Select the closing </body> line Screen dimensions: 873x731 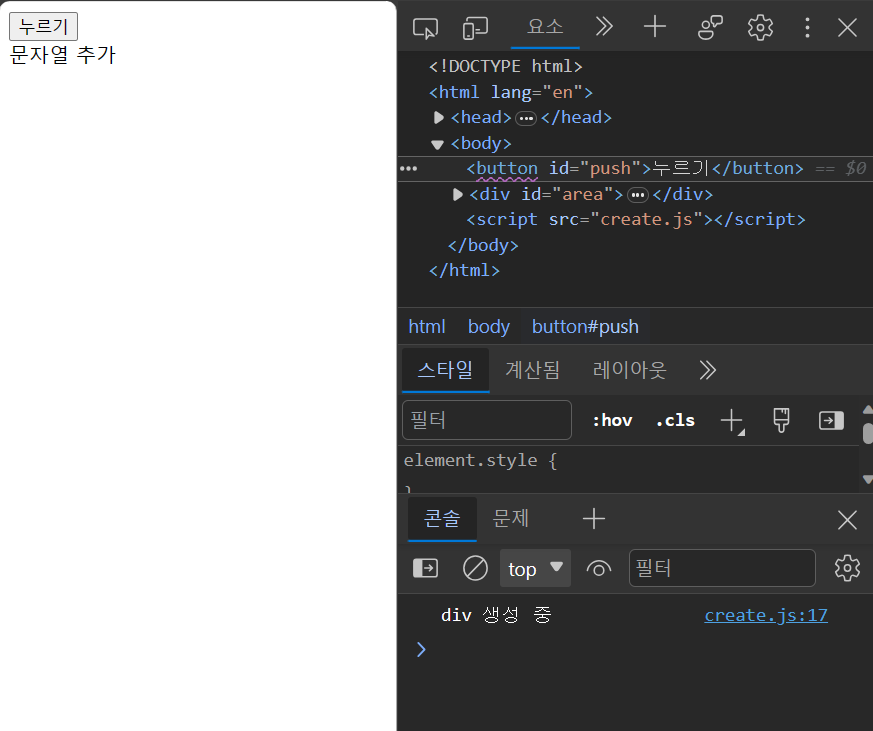coord(483,245)
